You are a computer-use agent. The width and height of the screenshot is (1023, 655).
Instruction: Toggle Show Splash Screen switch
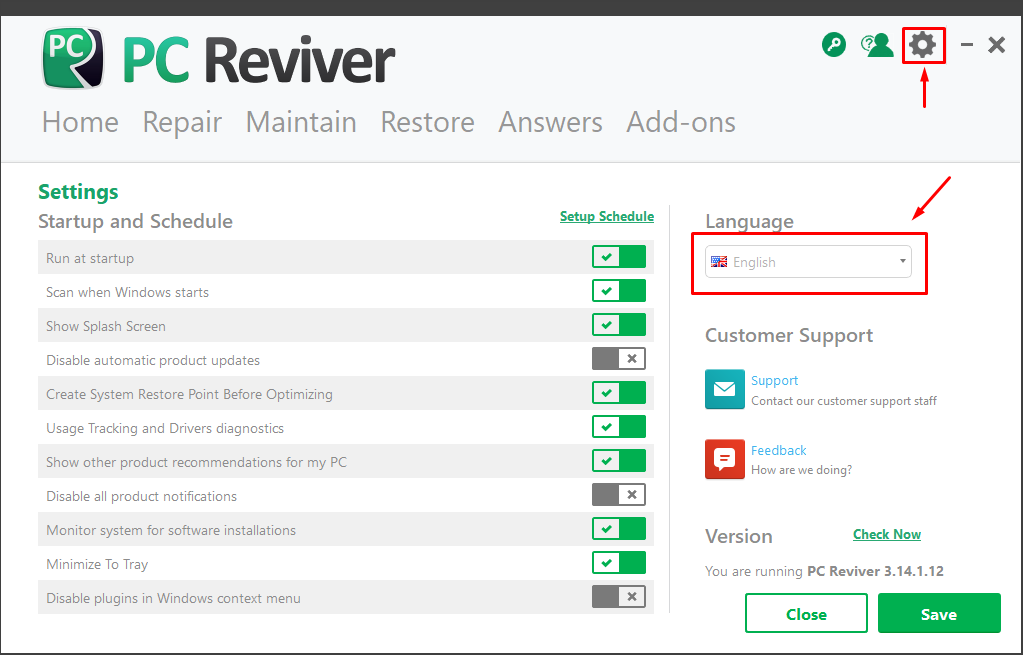pos(618,325)
